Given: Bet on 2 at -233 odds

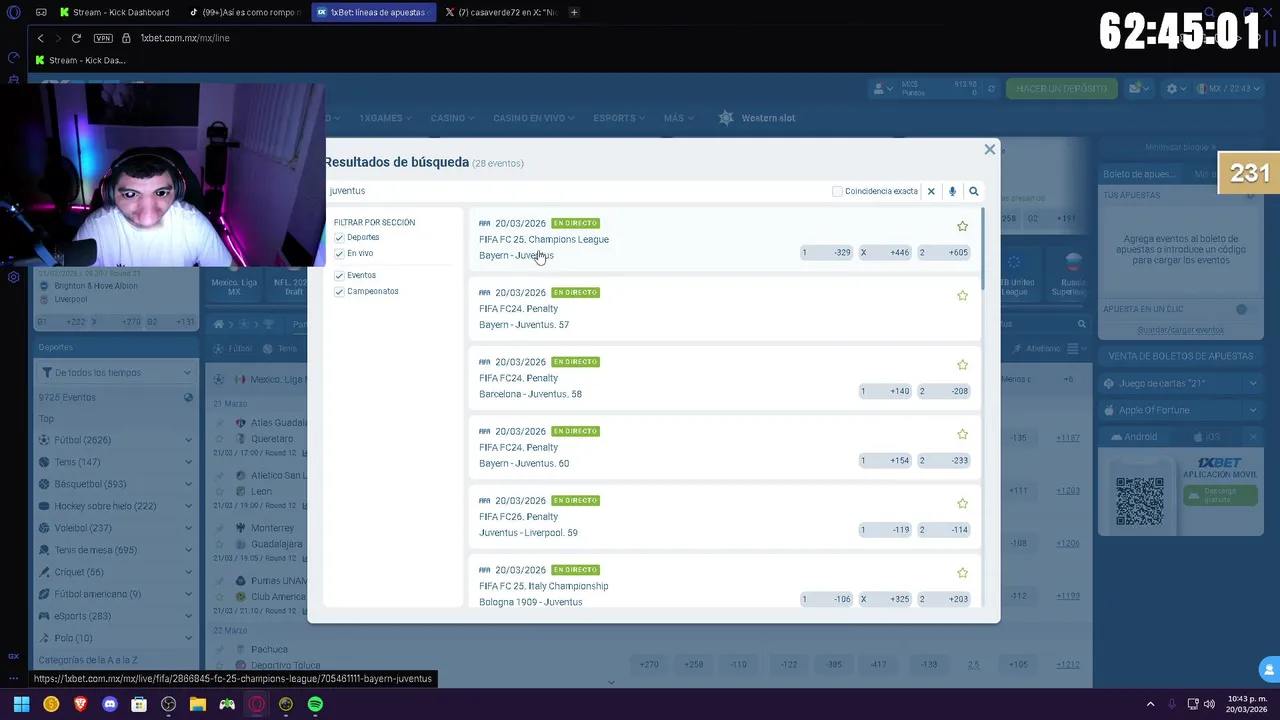Looking at the screenshot, I should coord(944,461).
